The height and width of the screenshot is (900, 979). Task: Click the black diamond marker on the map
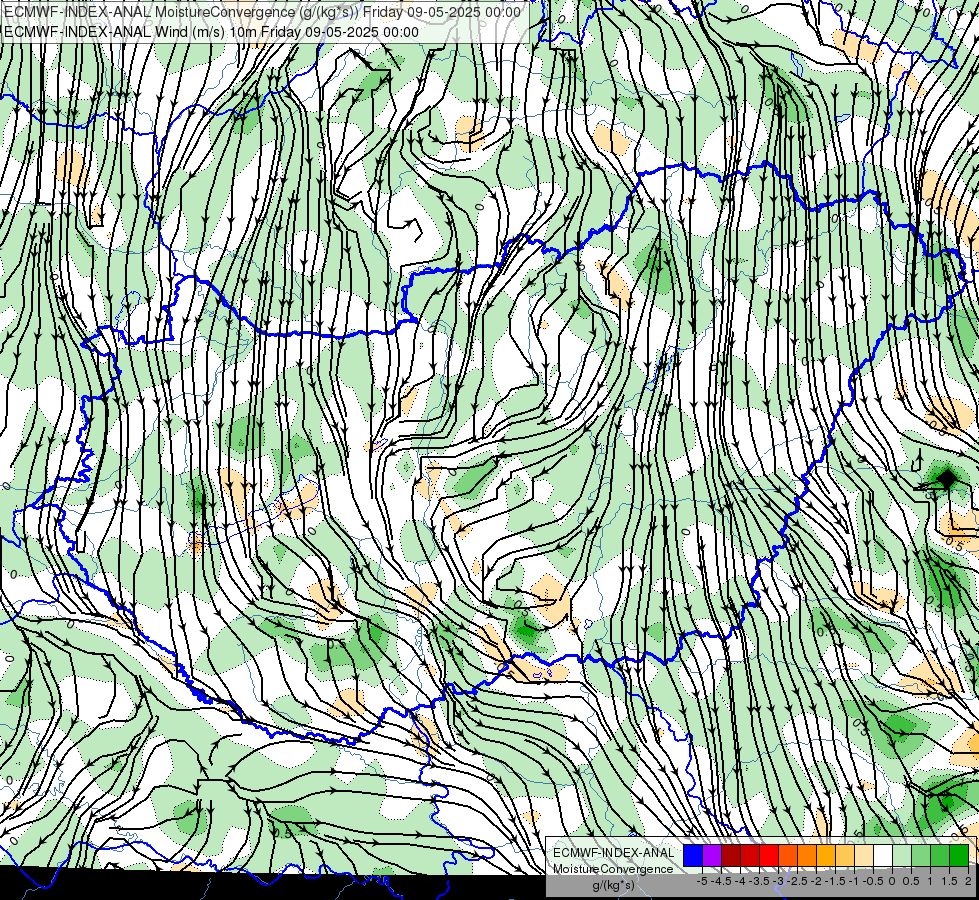(x=947, y=480)
